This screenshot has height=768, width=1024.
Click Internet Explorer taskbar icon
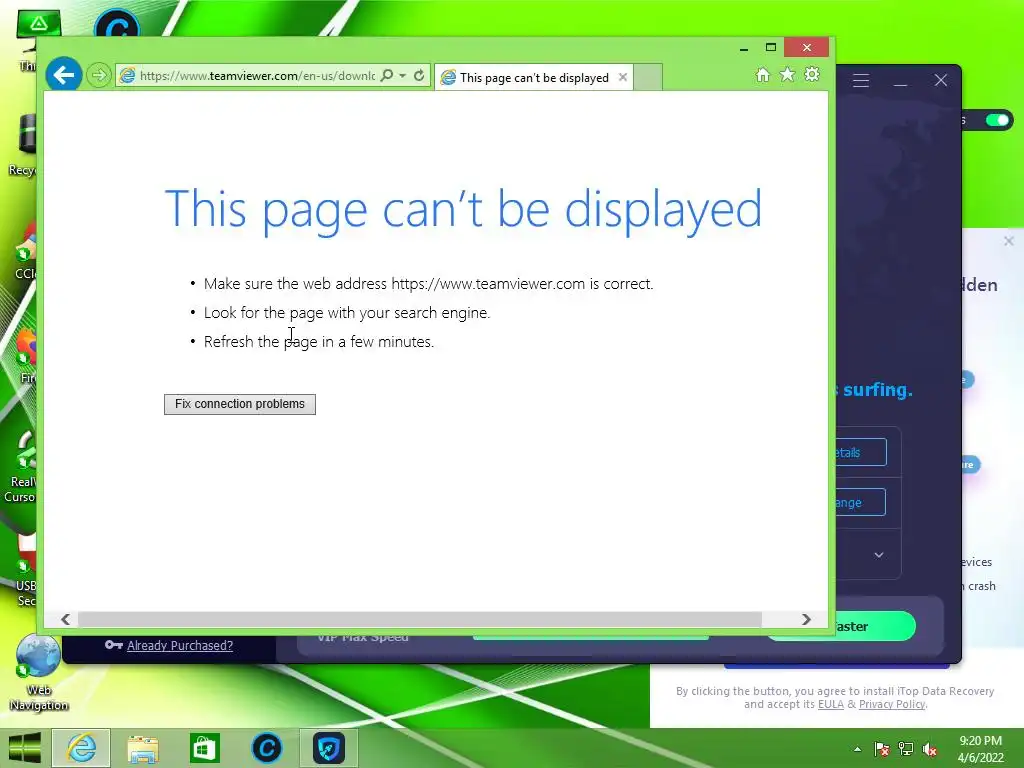pos(81,748)
